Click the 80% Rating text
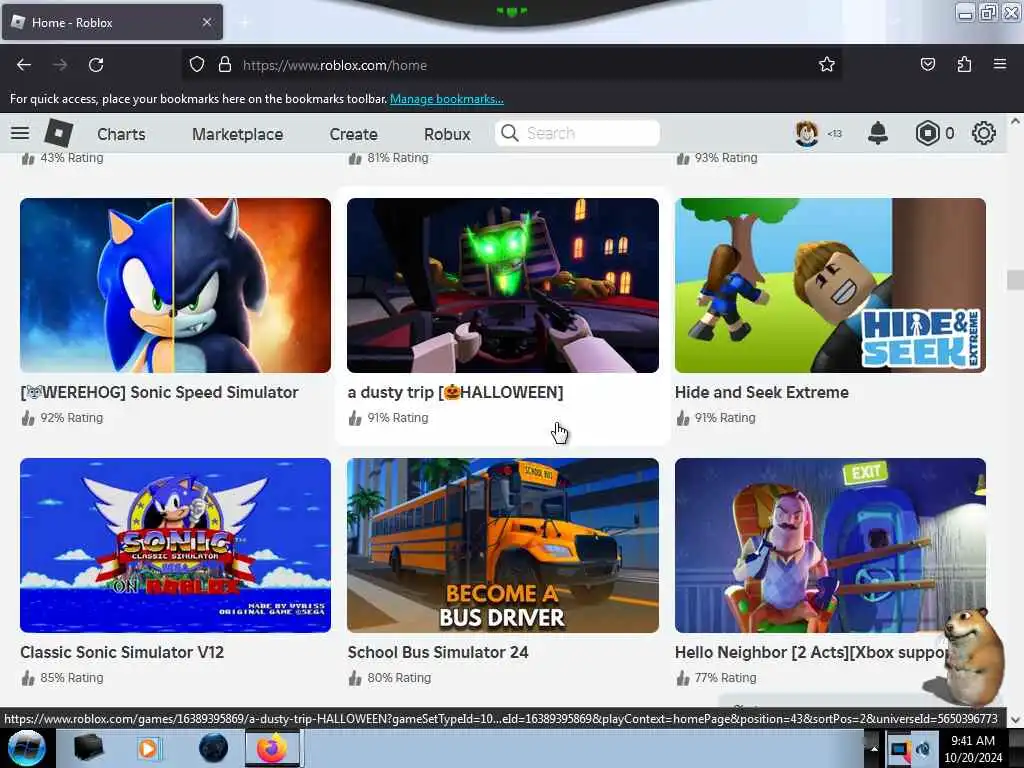 pos(399,677)
